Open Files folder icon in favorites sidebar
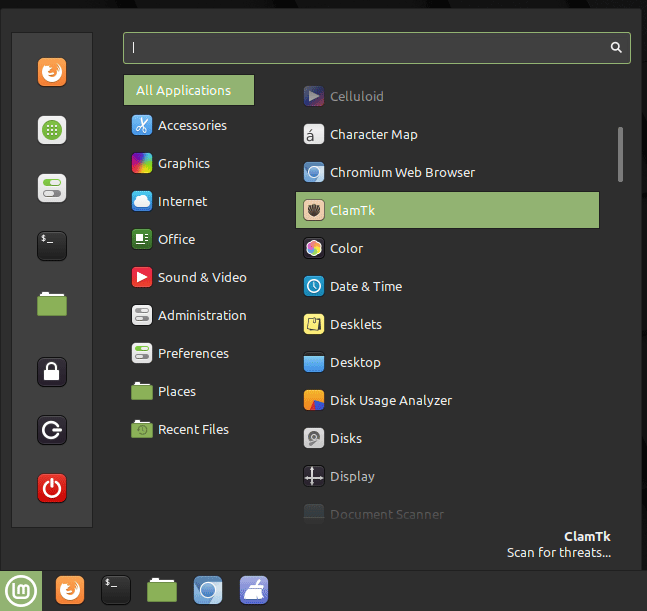Image resolution: width=647 pixels, height=611 pixels. click(x=52, y=304)
